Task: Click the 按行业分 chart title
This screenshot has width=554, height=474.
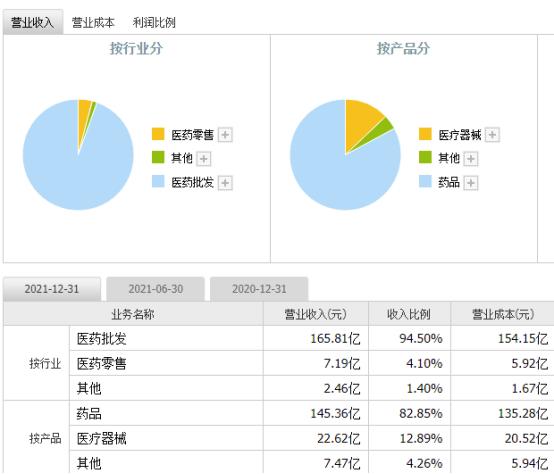Action: [136, 48]
